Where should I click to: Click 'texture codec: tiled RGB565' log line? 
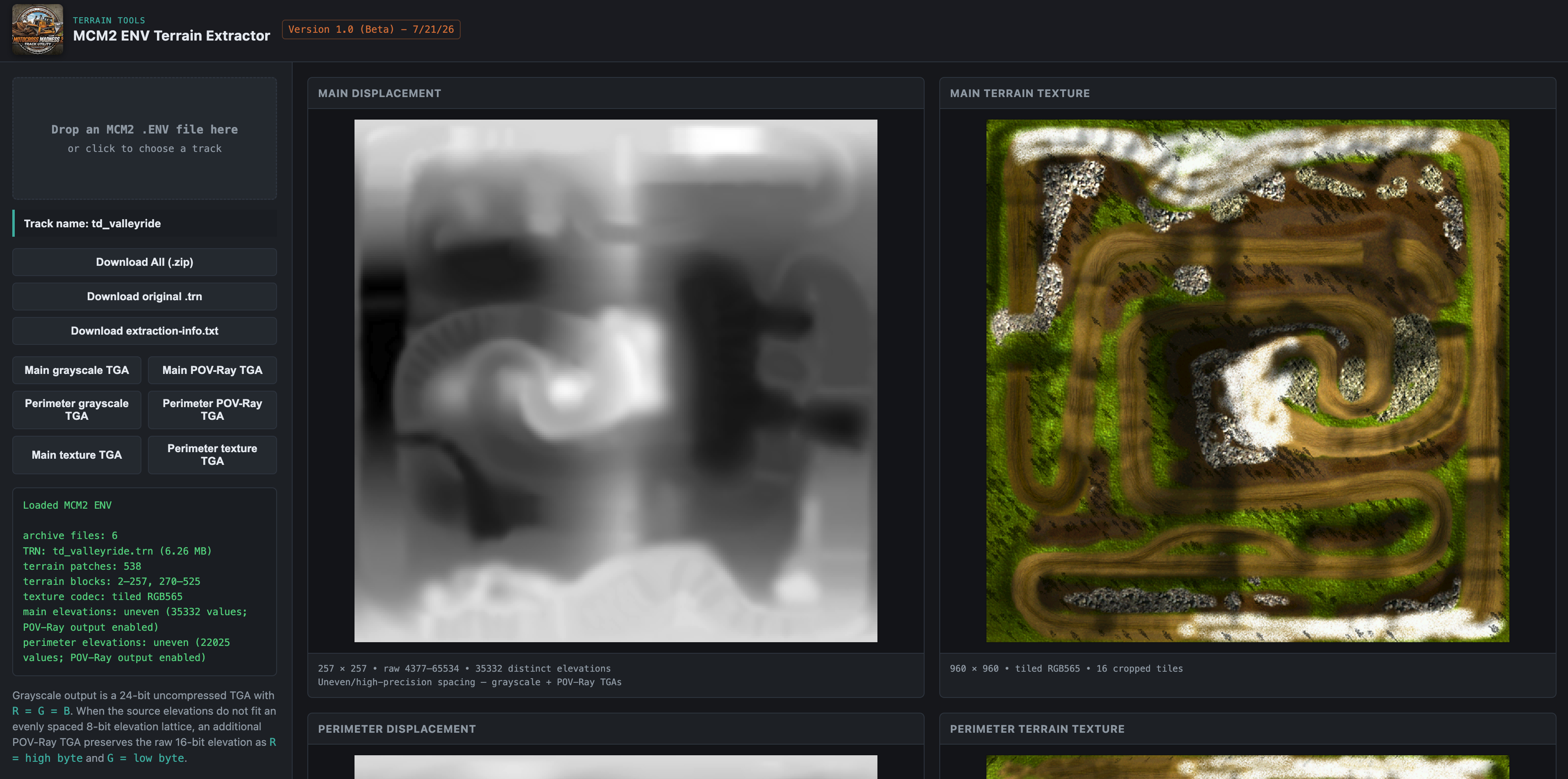click(103, 597)
